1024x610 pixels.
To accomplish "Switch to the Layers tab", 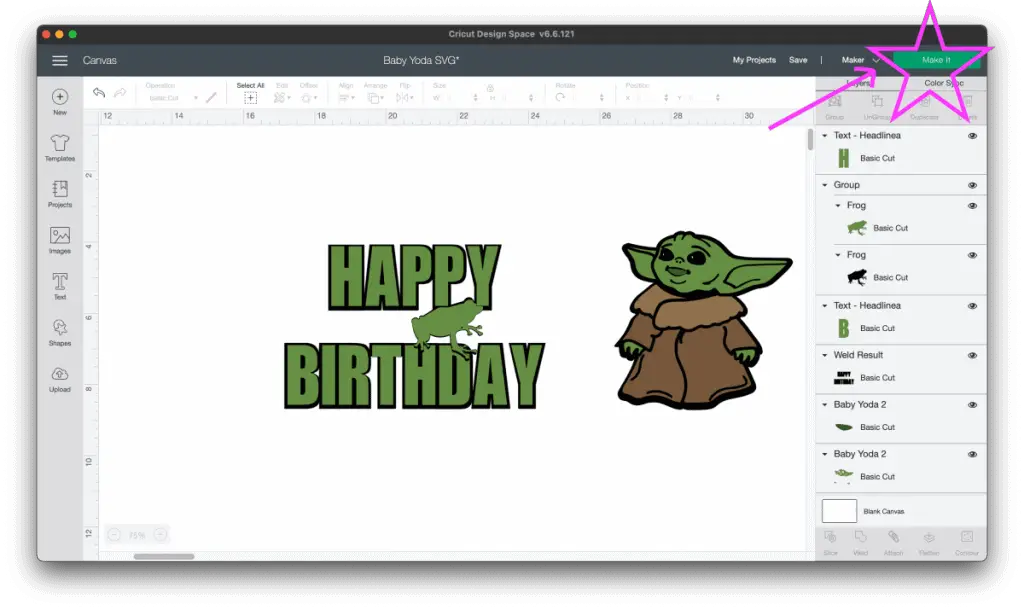I will [x=857, y=84].
